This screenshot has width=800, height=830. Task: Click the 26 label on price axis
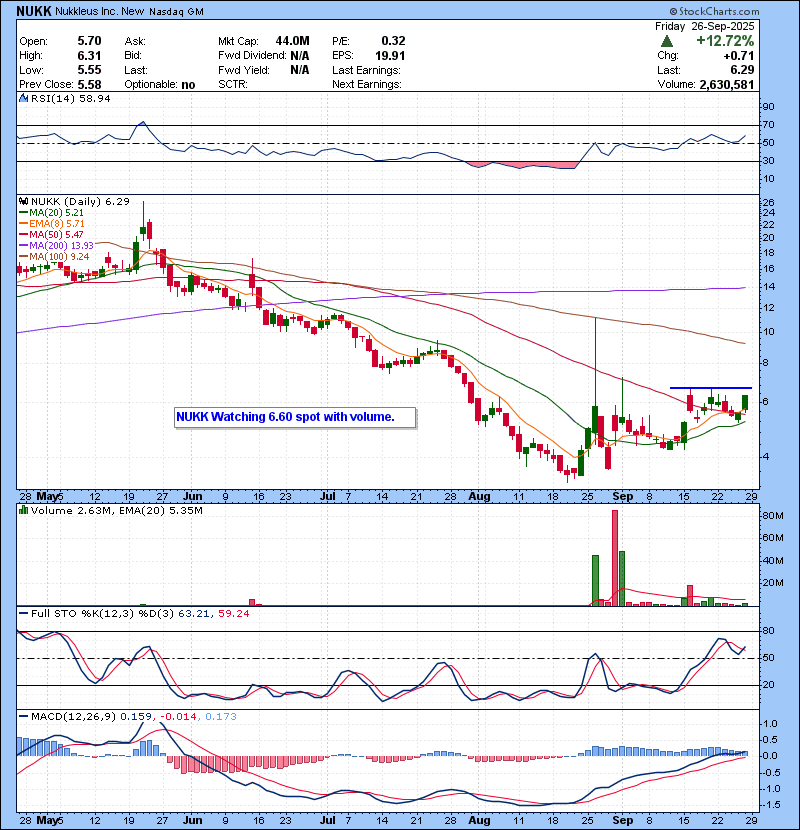click(768, 203)
